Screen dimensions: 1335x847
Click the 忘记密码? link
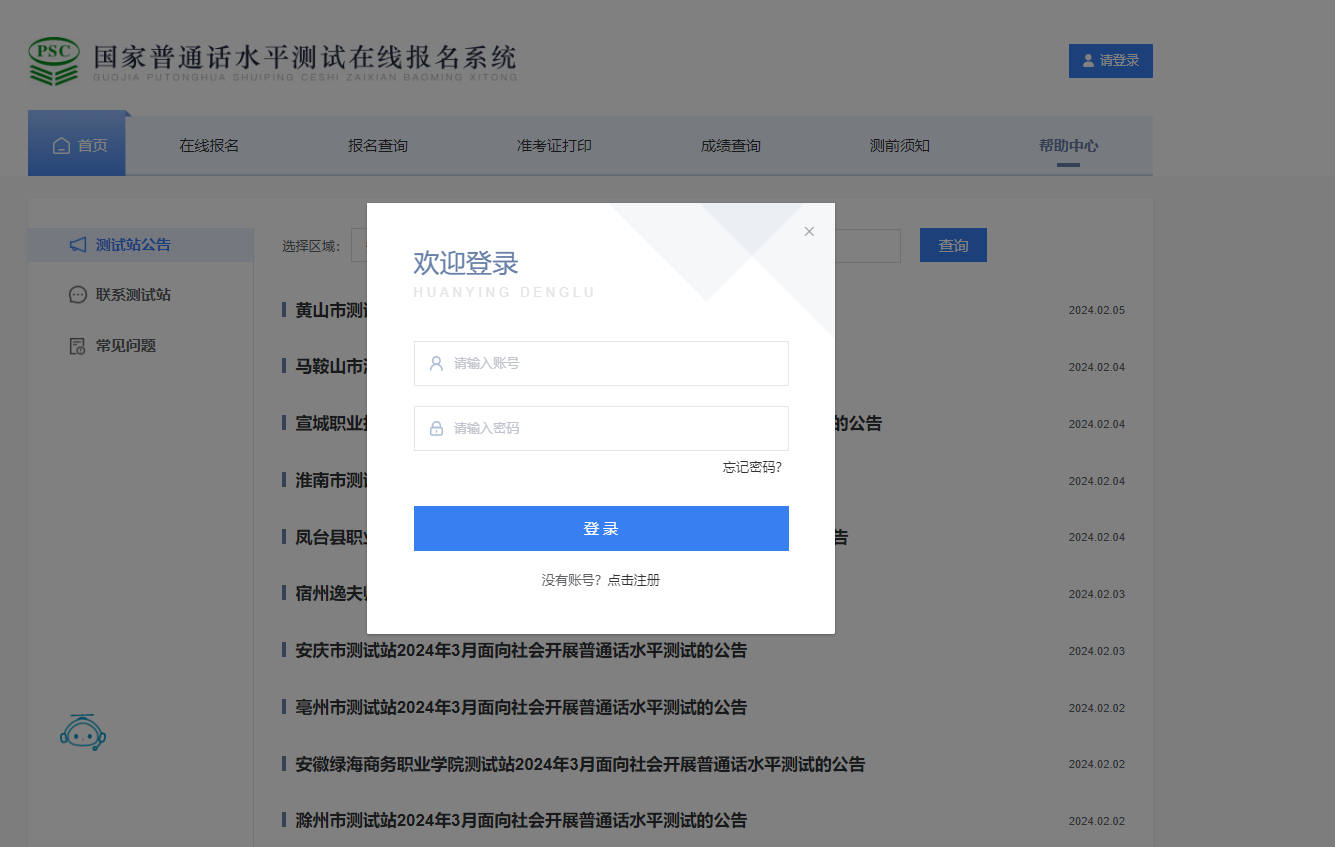pos(752,467)
